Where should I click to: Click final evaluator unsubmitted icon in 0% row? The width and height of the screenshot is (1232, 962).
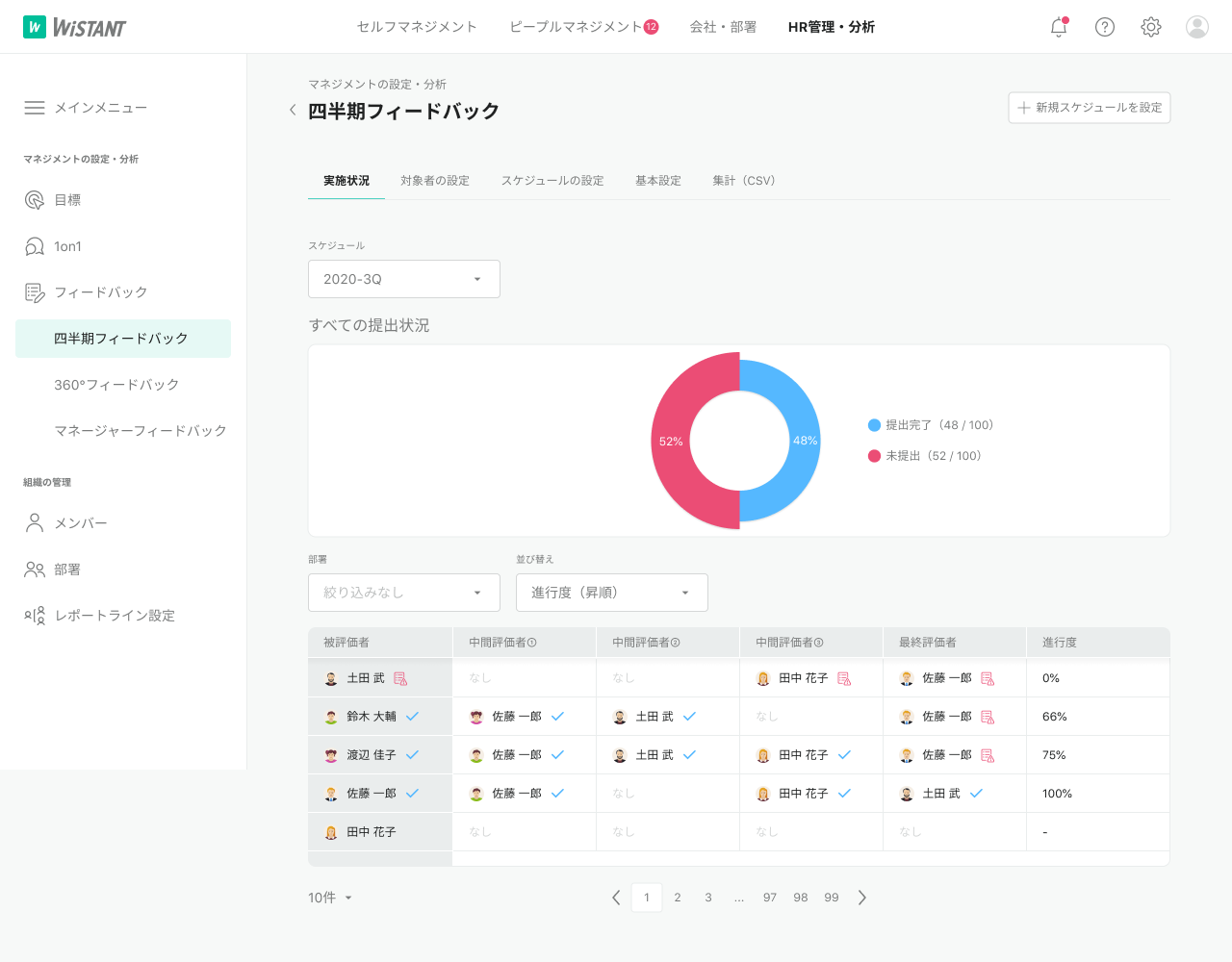(988, 678)
